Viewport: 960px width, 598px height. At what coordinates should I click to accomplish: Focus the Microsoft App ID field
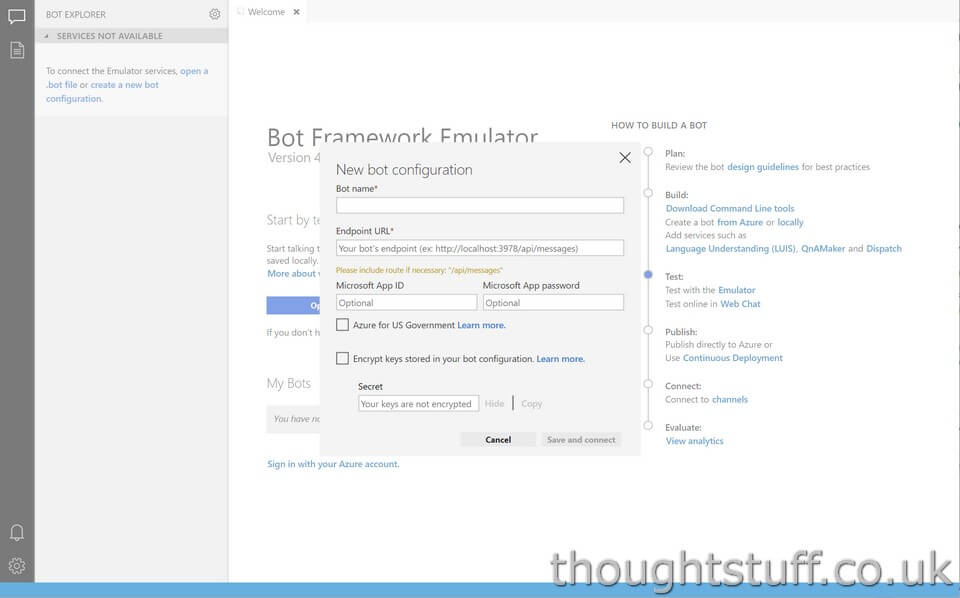pyautogui.click(x=406, y=302)
